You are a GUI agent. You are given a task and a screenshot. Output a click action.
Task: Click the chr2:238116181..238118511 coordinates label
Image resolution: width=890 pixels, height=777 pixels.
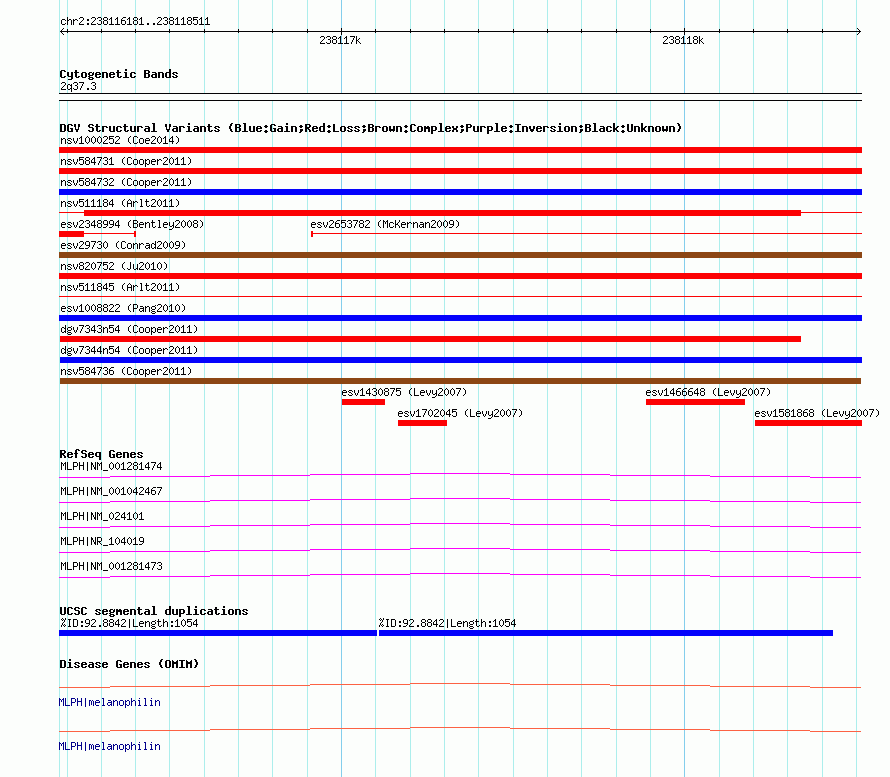click(135, 22)
